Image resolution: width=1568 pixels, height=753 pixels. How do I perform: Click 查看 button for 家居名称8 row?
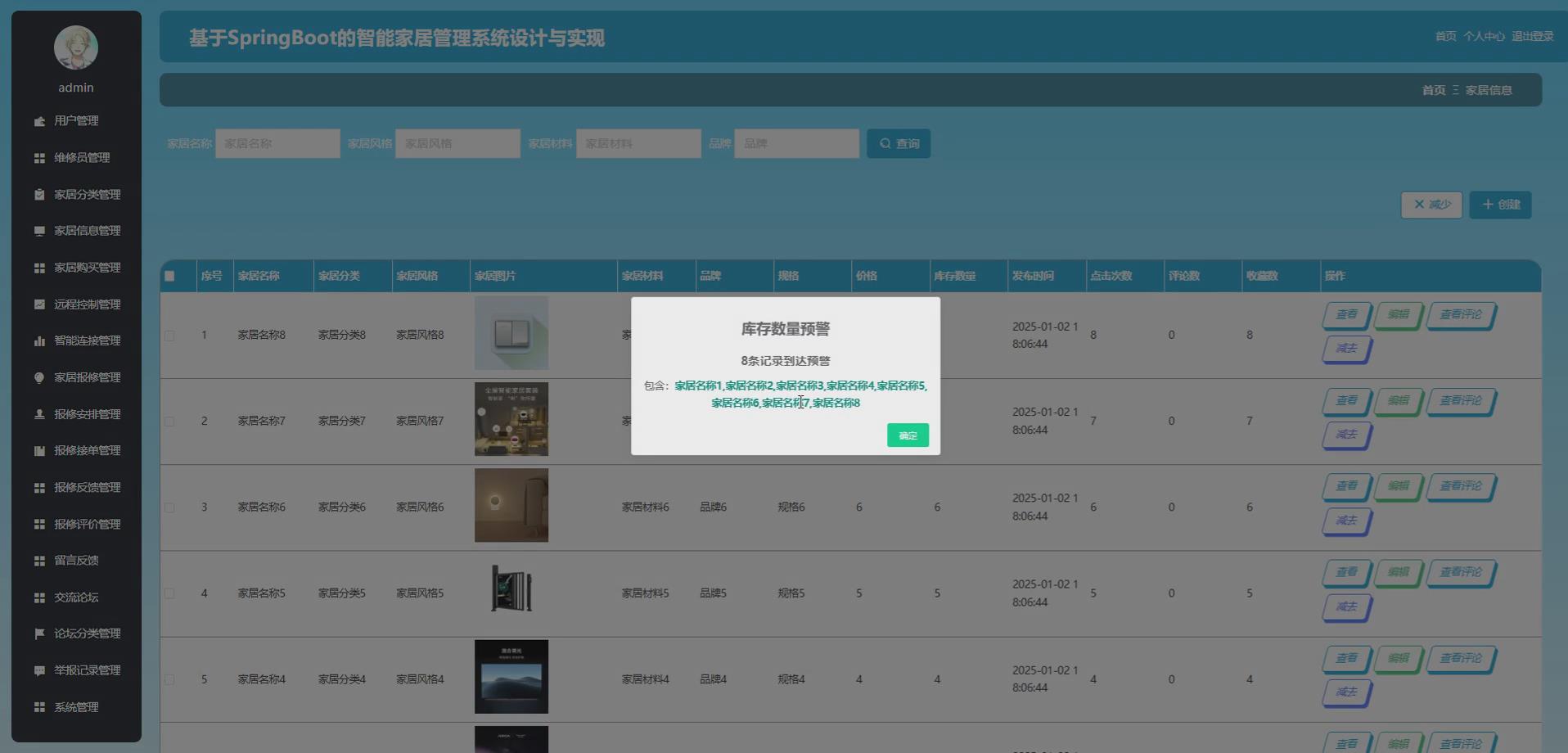[x=1347, y=315]
